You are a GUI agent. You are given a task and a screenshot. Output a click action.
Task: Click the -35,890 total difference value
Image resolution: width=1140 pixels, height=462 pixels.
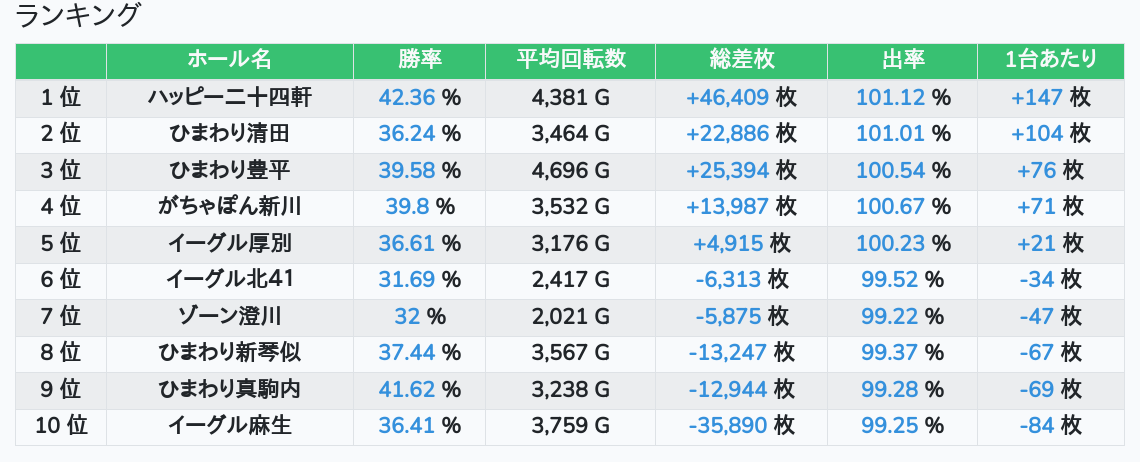(727, 426)
